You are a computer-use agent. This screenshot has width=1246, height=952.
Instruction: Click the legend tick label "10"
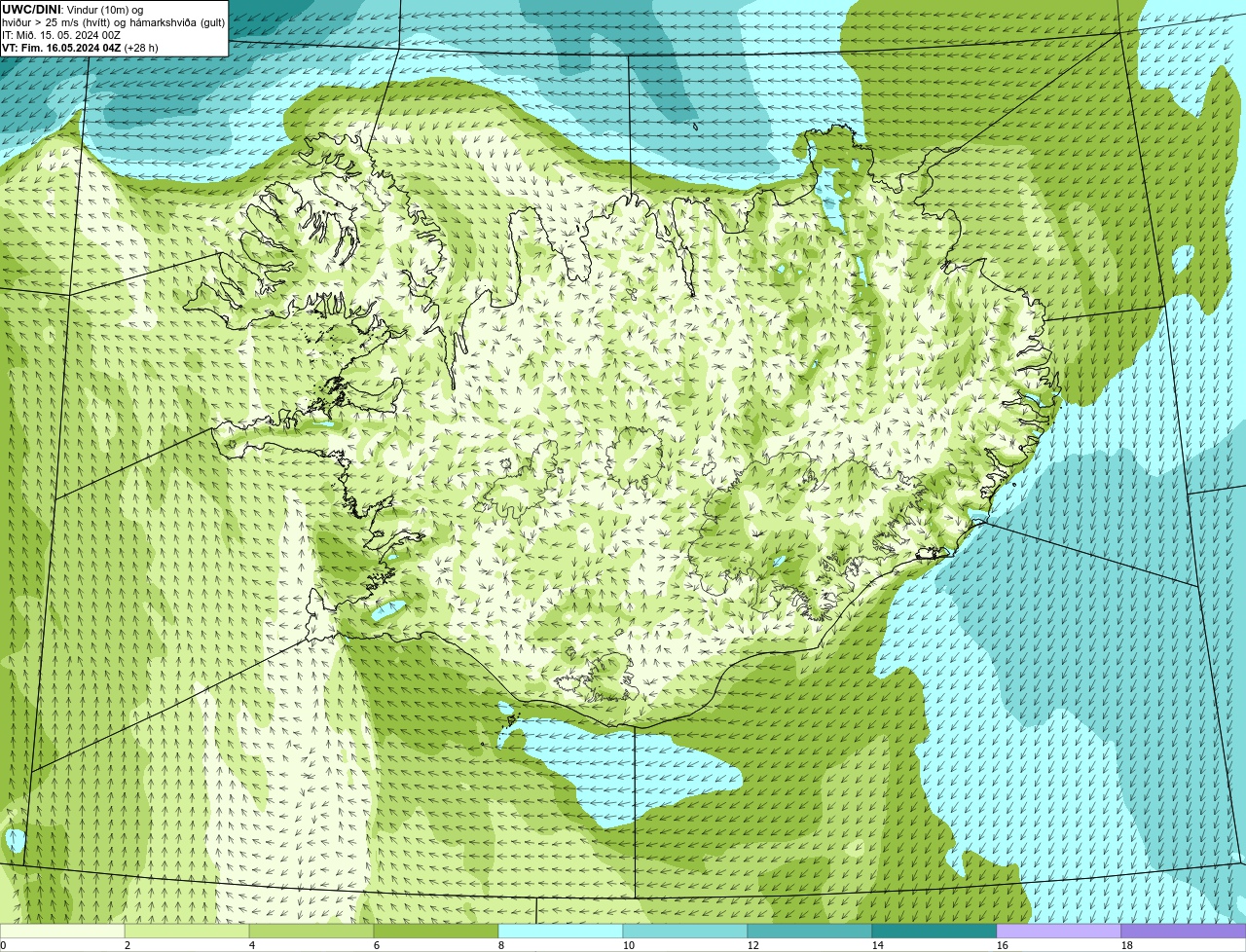629,945
